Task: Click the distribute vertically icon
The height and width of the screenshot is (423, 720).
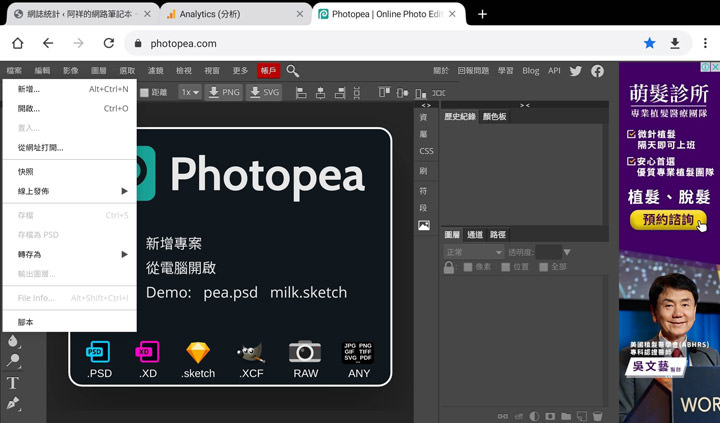Action: pos(357,93)
